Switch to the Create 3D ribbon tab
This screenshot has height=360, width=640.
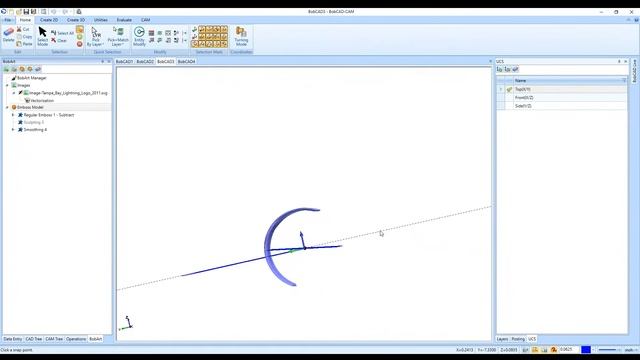pos(76,20)
